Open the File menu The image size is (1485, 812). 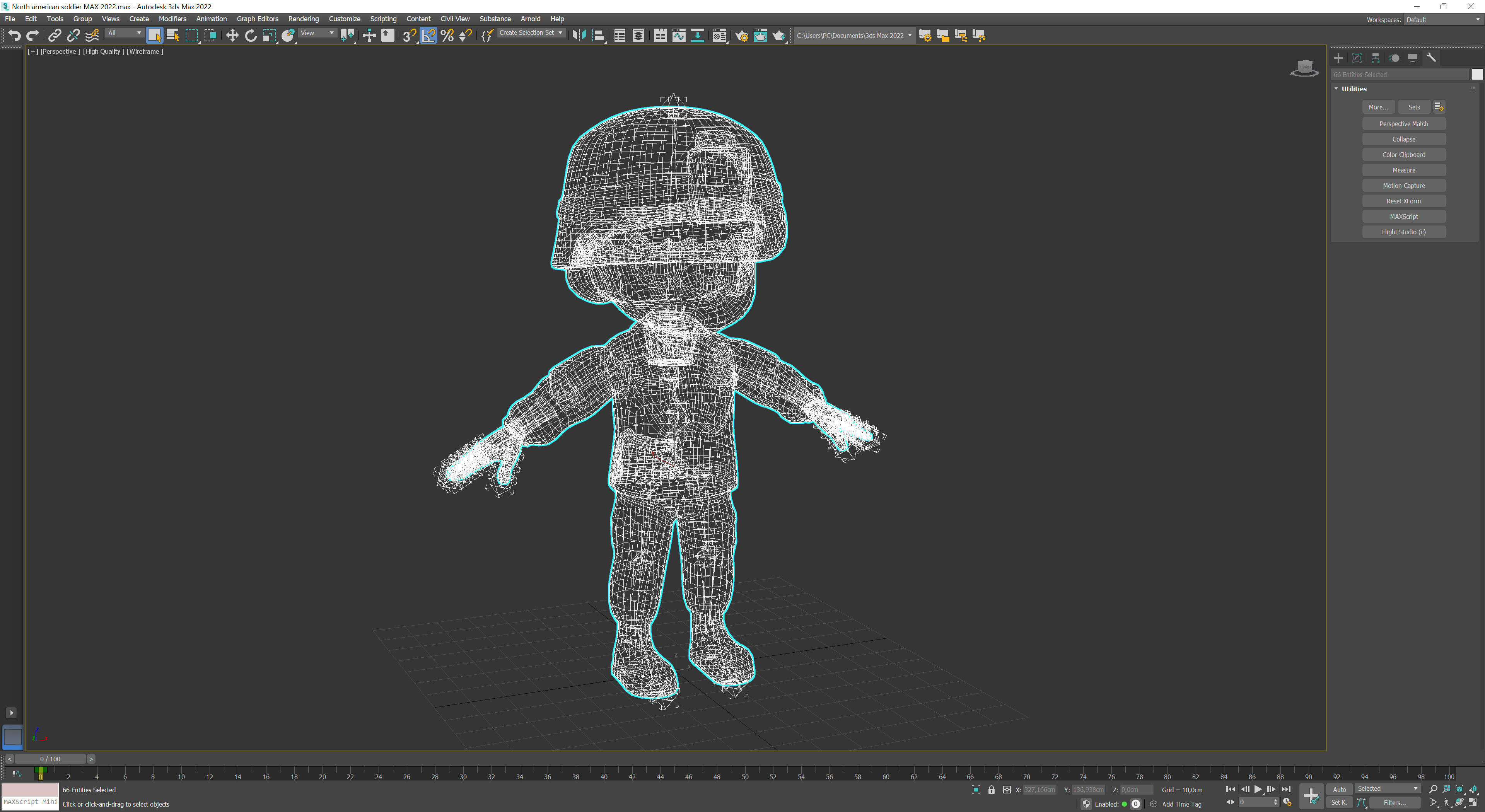[10, 19]
